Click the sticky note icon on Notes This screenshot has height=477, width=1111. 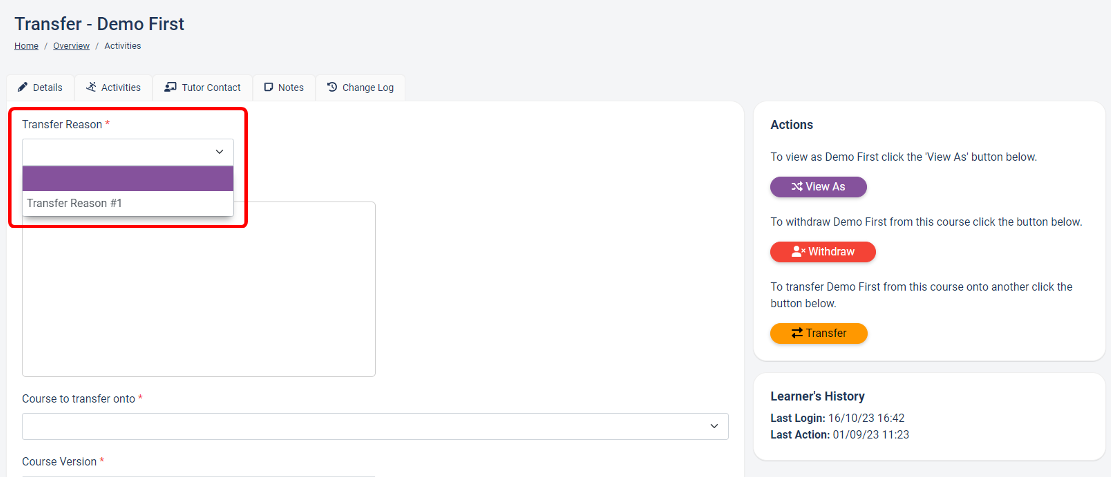point(269,88)
